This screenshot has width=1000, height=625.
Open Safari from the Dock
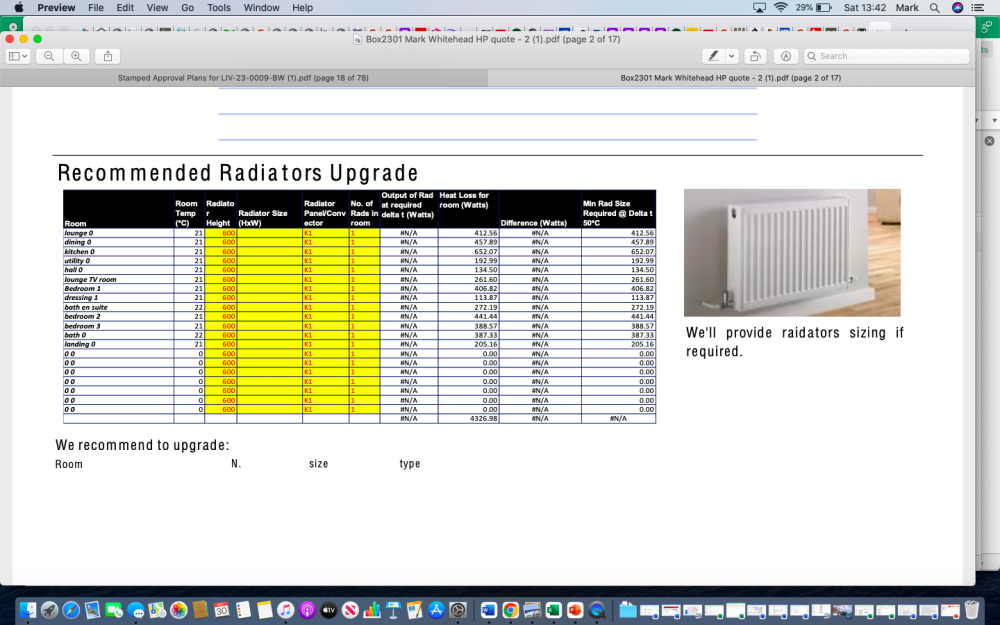pos(71,610)
